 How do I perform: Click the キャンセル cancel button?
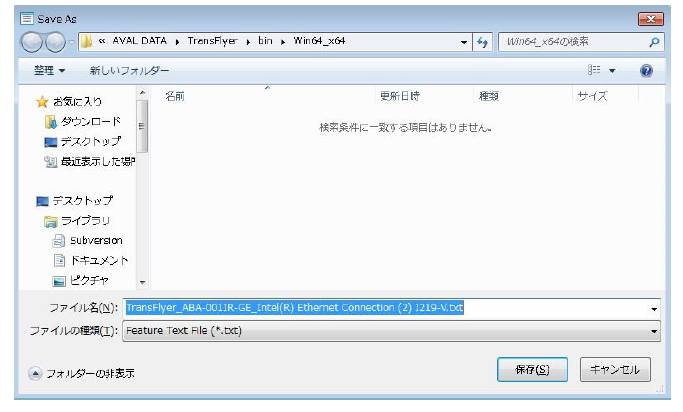[615, 369]
